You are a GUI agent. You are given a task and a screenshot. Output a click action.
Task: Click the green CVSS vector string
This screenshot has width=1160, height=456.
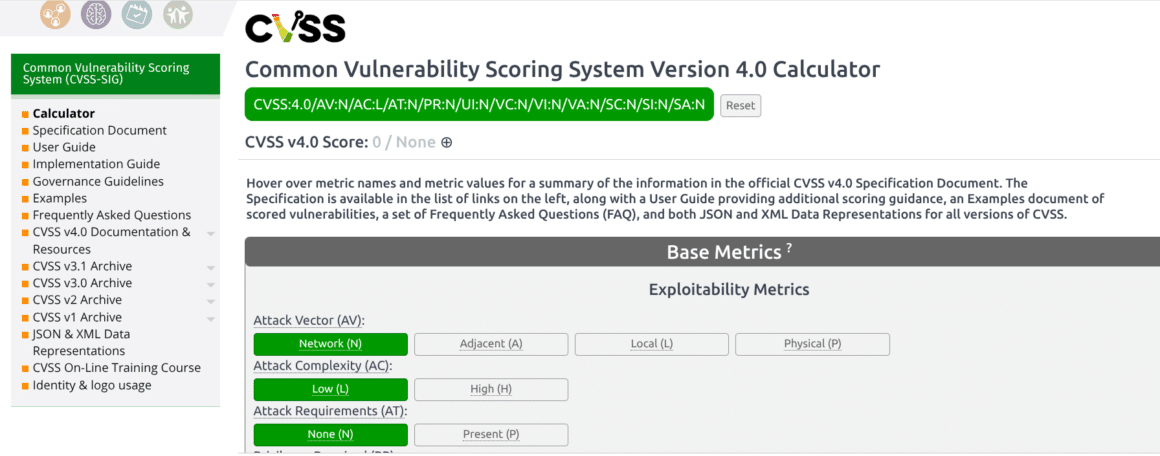479,104
